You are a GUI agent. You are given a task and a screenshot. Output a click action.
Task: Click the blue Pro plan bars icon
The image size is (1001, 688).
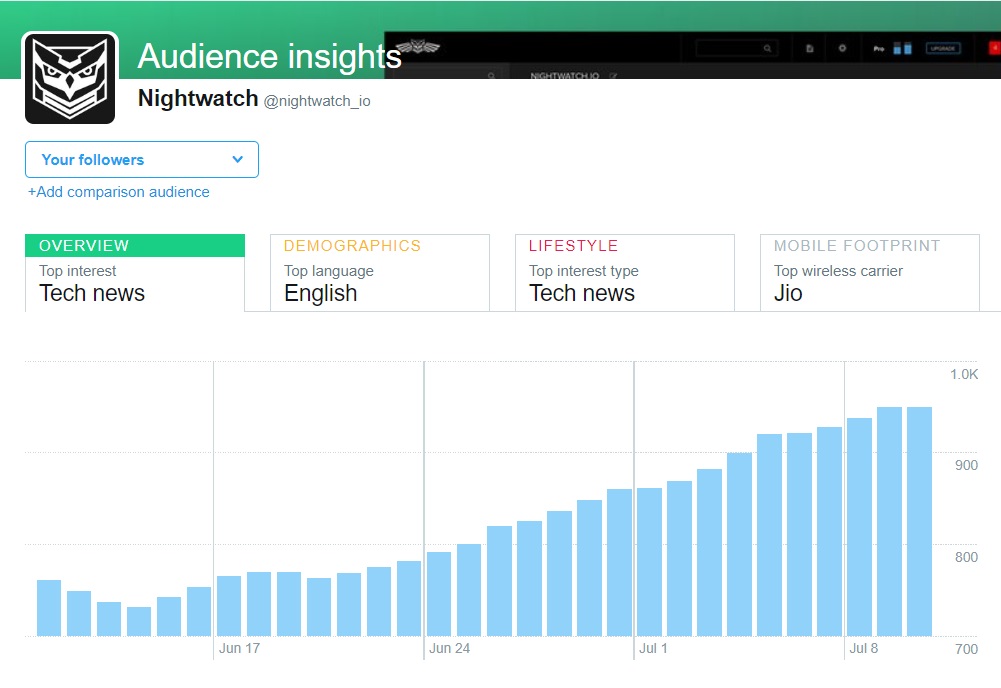click(x=902, y=48)
